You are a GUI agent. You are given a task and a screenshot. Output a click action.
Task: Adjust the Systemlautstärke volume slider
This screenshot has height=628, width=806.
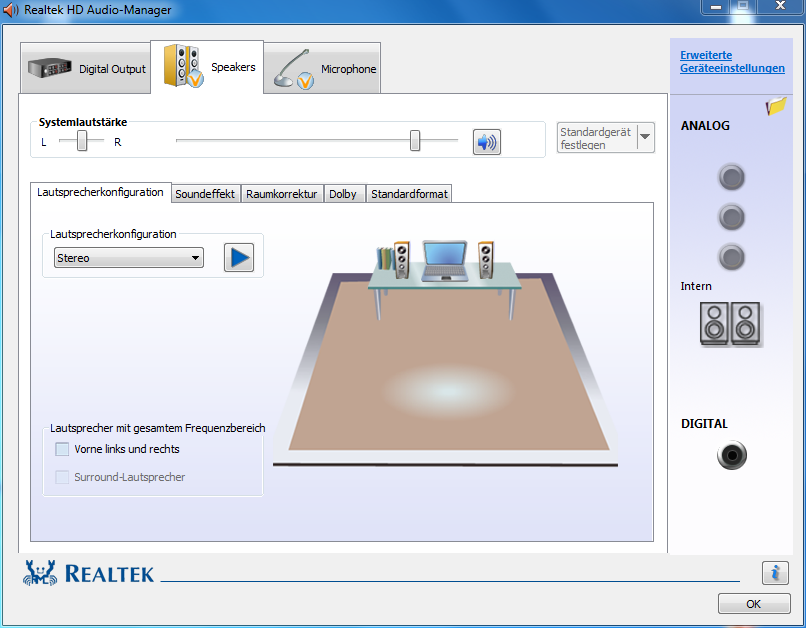(x=417, y=141)
